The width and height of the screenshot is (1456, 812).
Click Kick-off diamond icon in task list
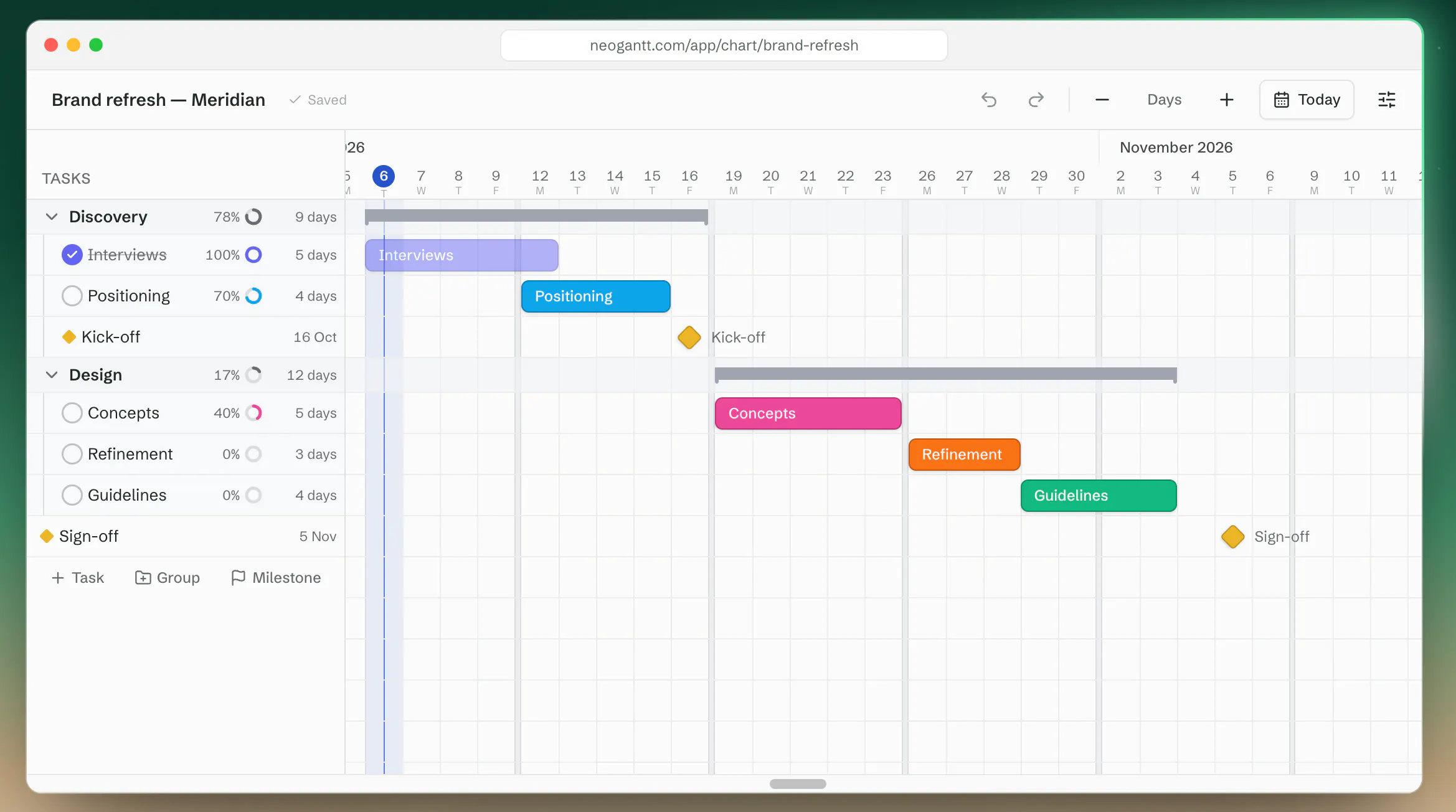point(69,337)
